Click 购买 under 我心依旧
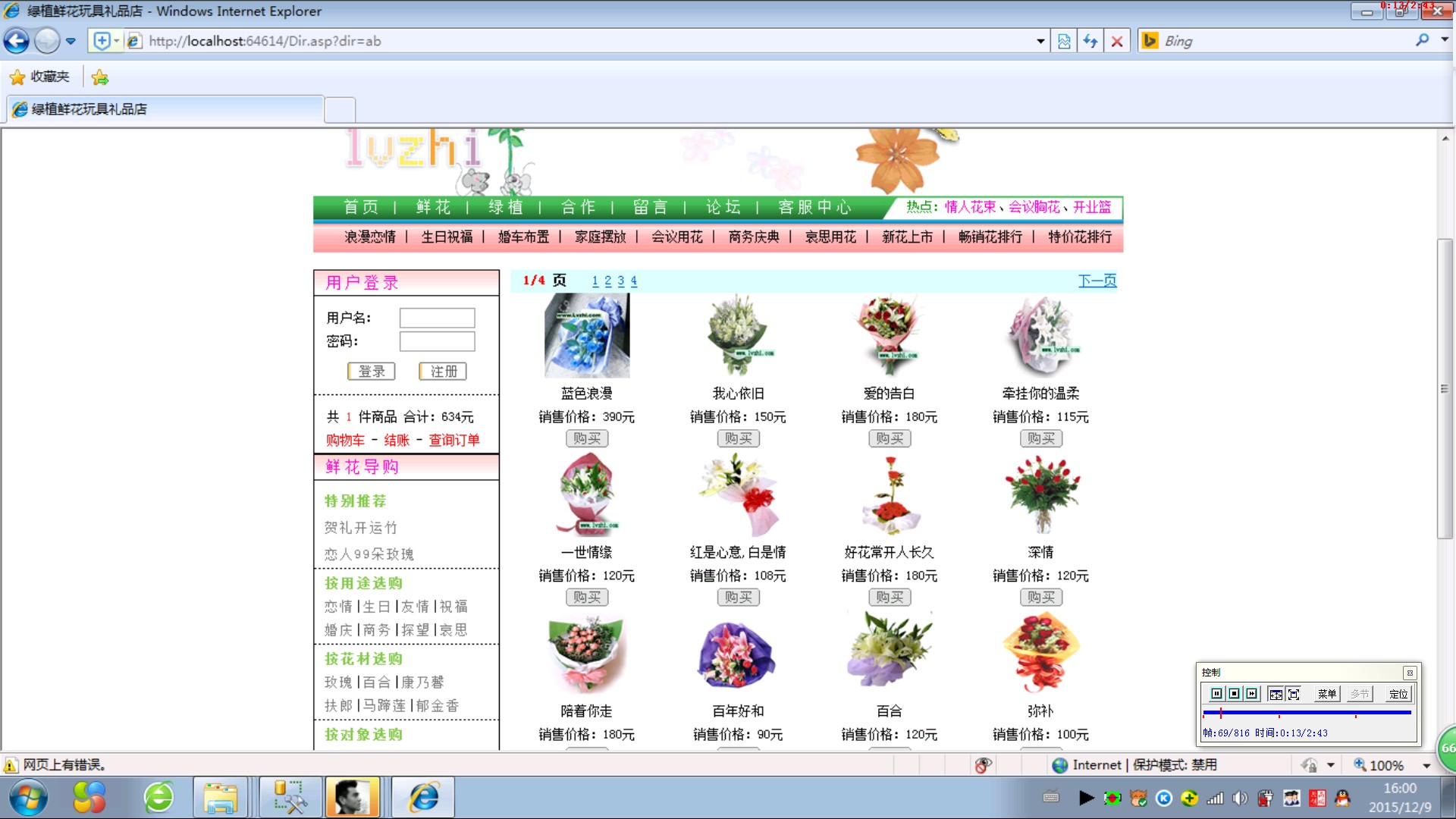 739,438
